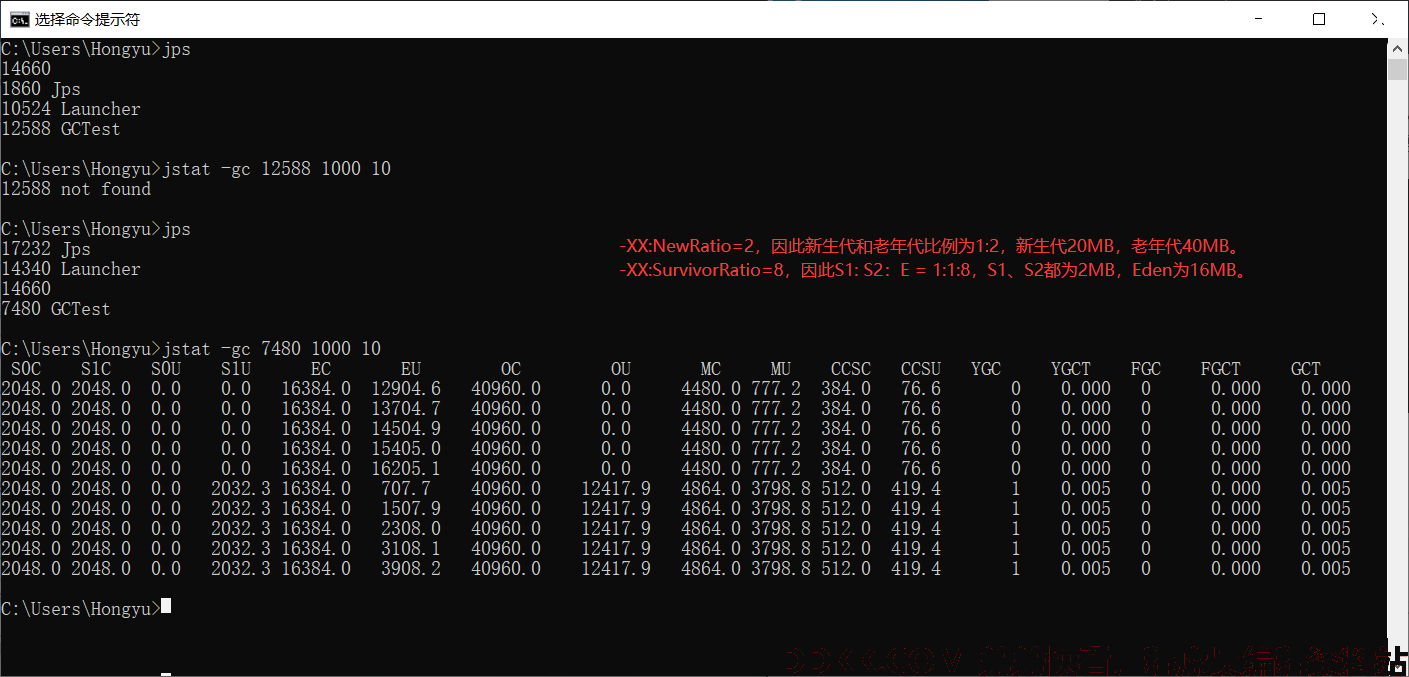Click the YGCT column header

coord(1071,369)
